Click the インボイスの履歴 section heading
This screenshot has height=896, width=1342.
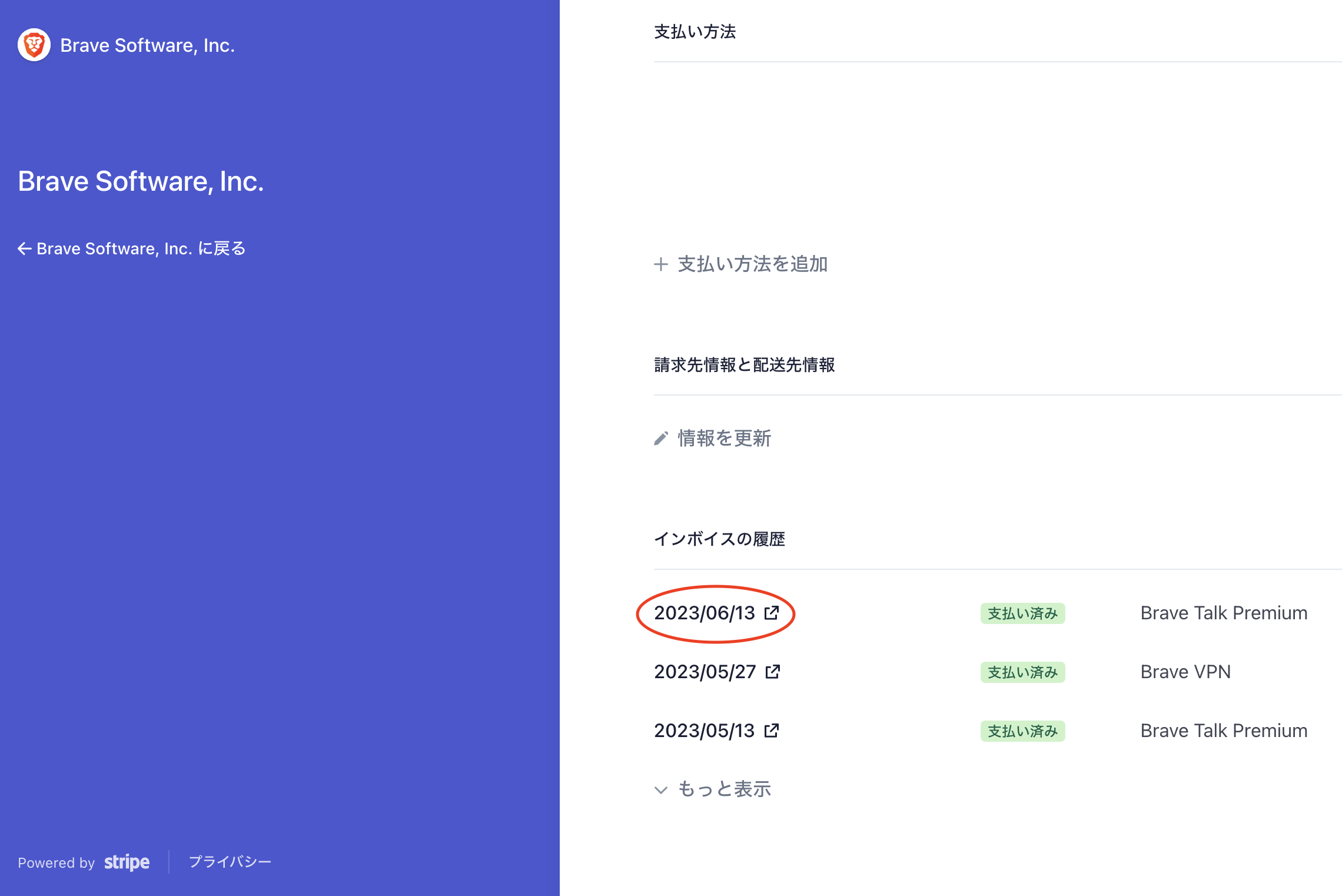(719, 539)
